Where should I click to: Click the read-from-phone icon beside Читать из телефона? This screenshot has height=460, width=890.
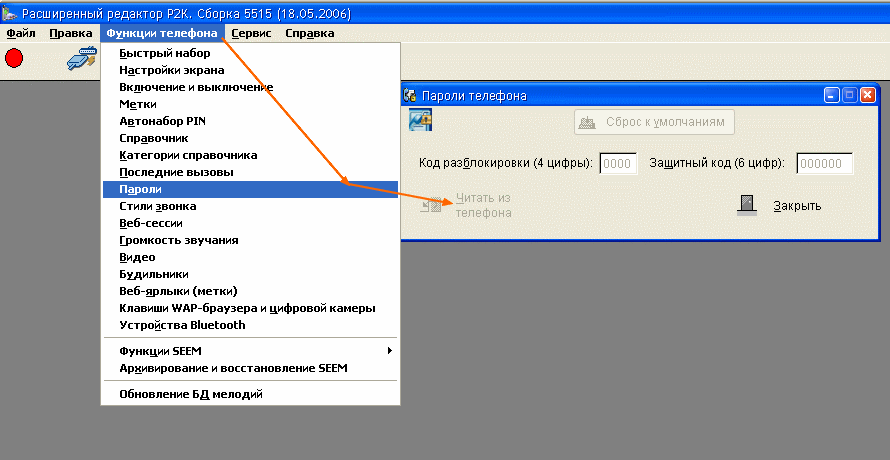pyautogui.click(x=431, y=205)
